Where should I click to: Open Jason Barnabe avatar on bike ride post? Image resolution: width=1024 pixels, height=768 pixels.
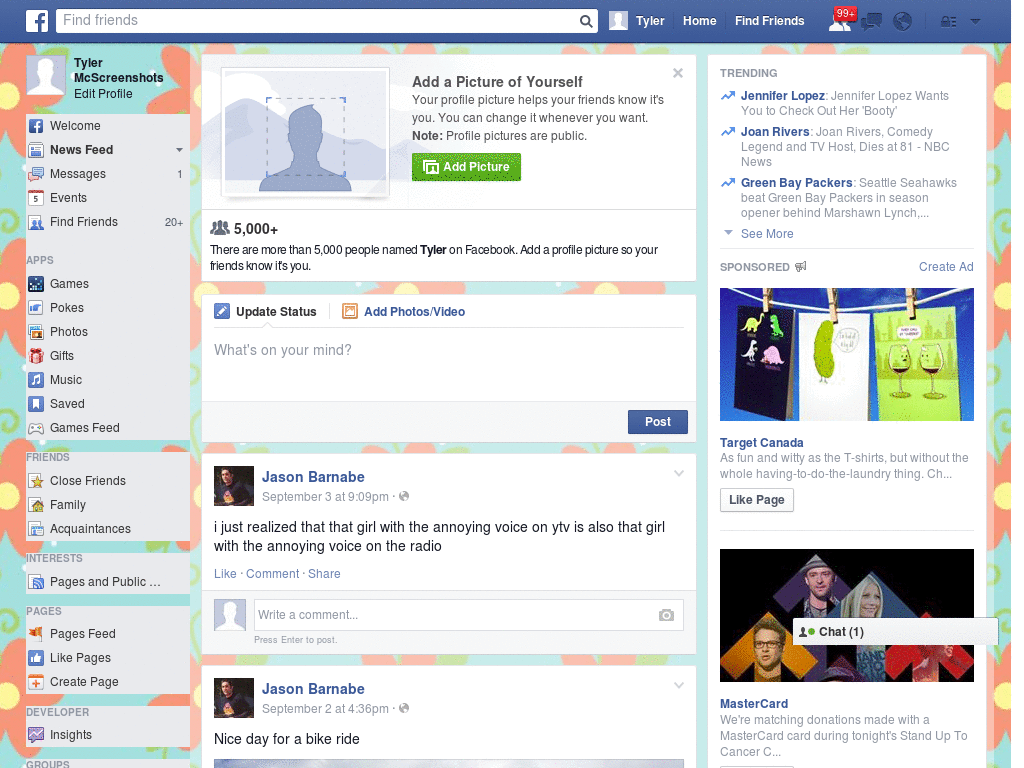[x=234, y=698]
